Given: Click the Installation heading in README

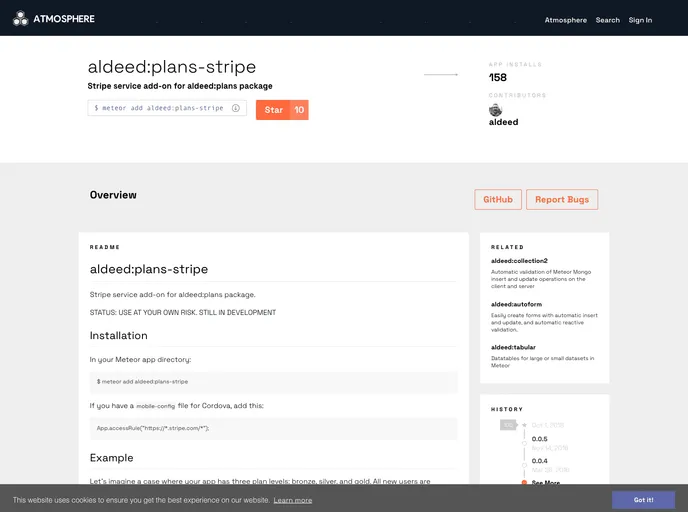Looking at the screenshot, I should click(118, 336).
